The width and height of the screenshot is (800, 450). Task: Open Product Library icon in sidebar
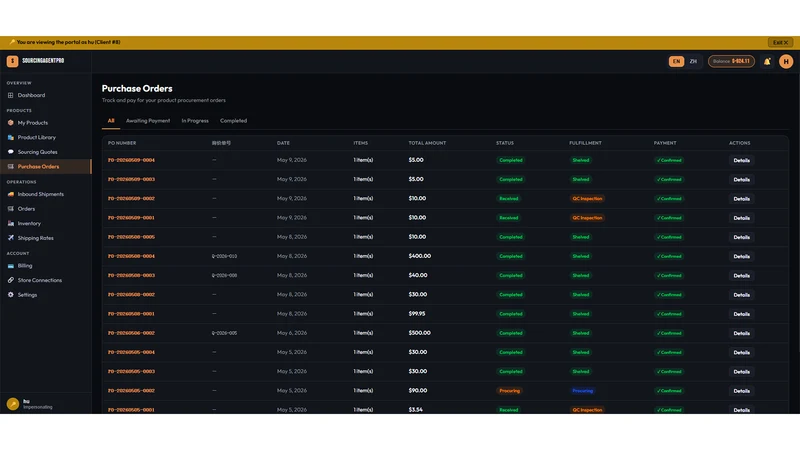(x=11, y=138)
